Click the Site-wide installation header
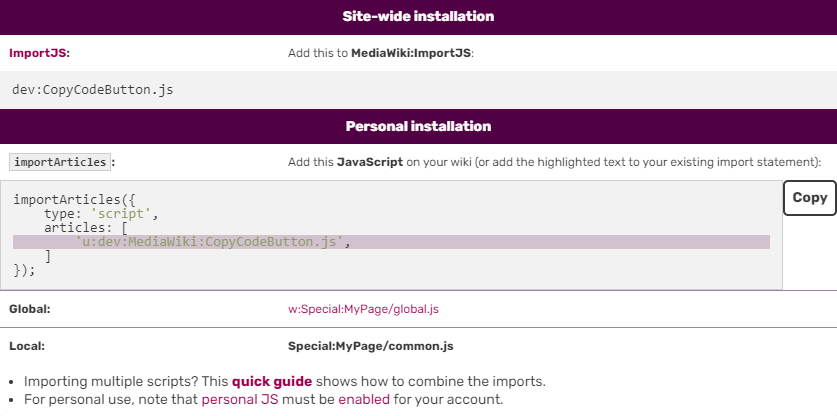This screenshot has width=837, height=416. [418, 17]
